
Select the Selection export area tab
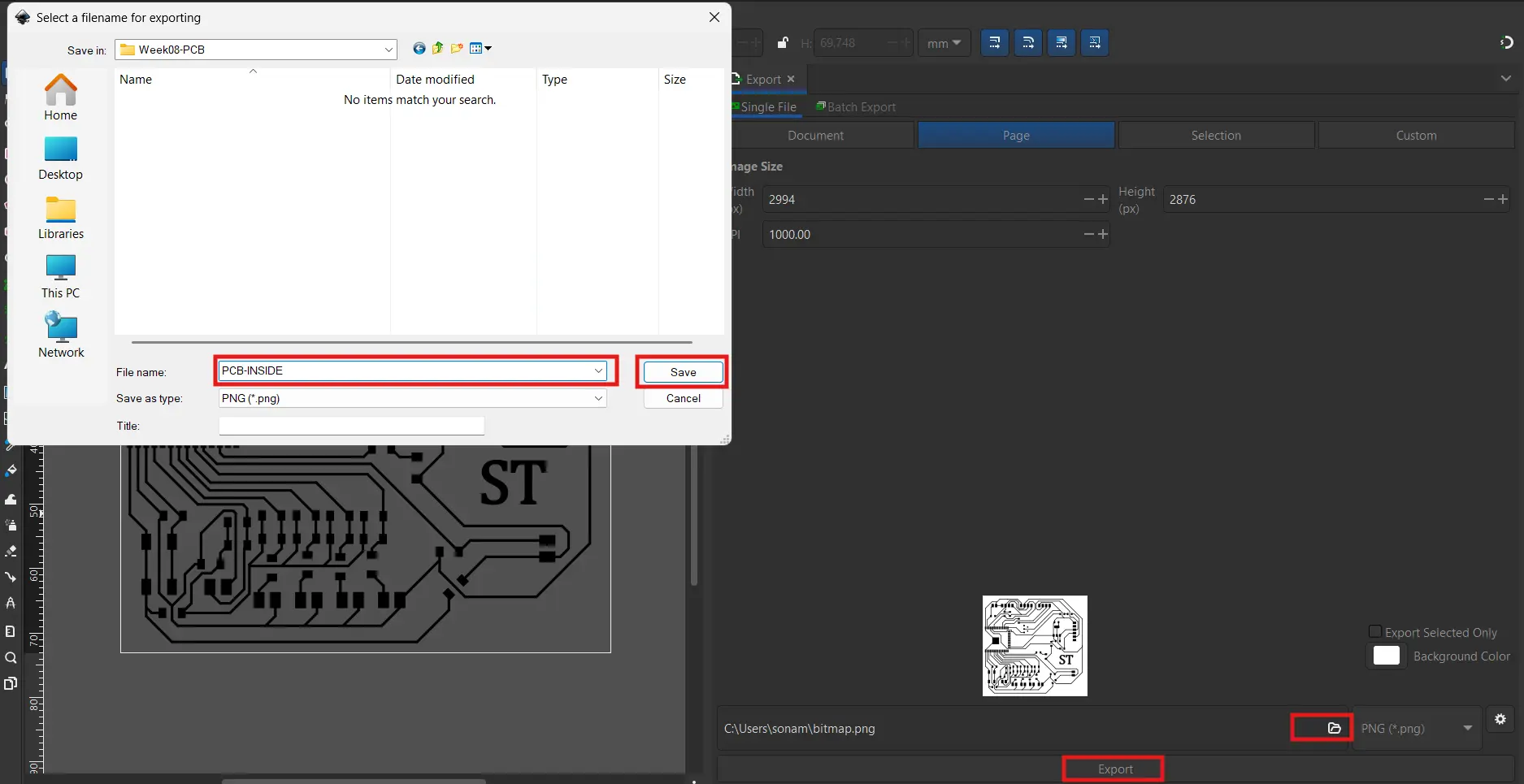coord(1216,136)
